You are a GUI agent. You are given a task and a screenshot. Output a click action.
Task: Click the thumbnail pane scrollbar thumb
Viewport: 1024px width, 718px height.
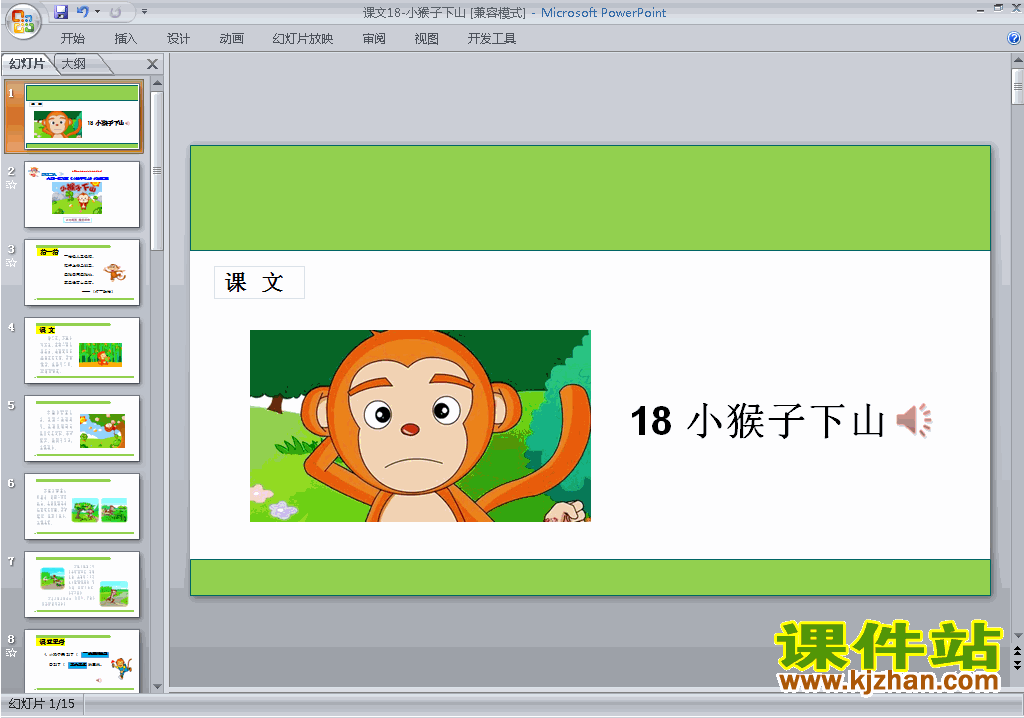point(157,171)
